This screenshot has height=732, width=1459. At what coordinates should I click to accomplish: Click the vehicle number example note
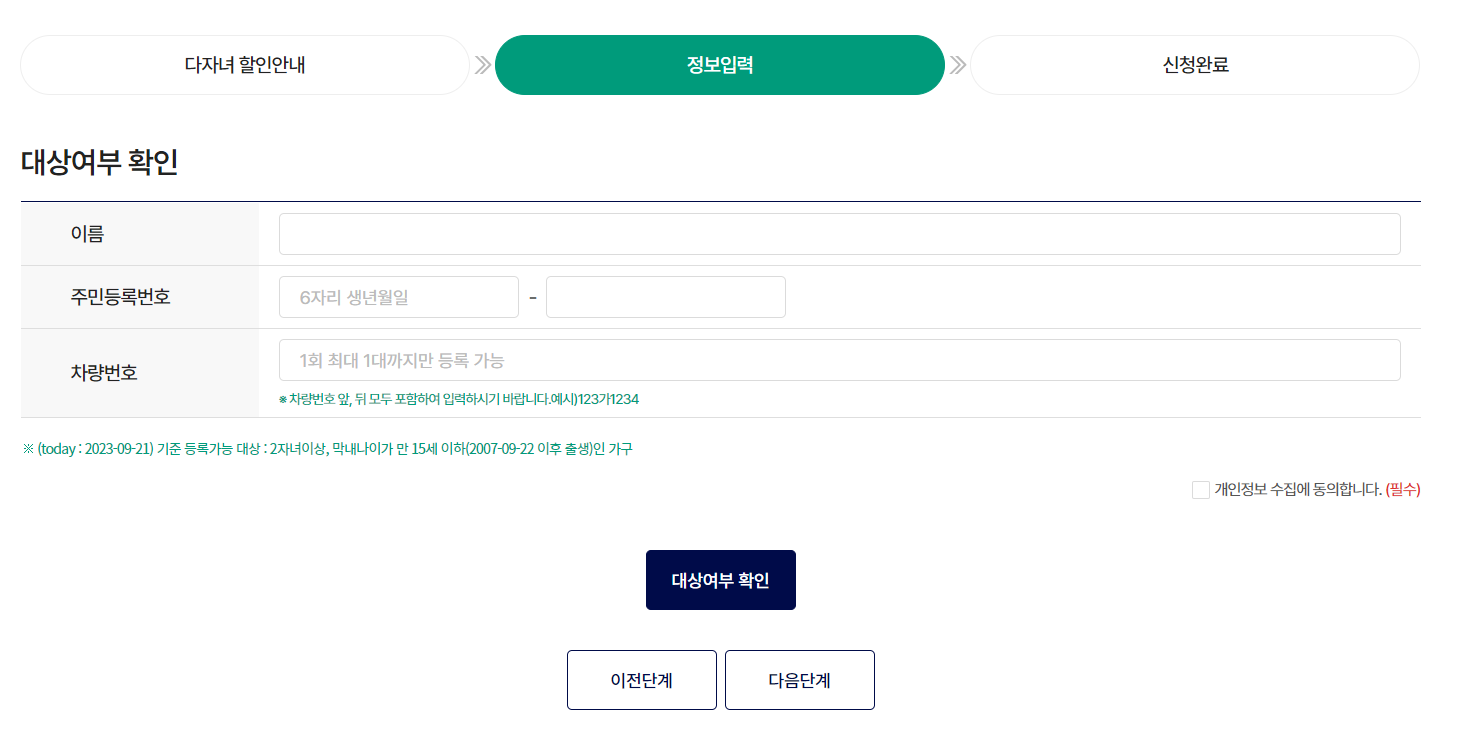pyautogui.click(x=460, y=397)
